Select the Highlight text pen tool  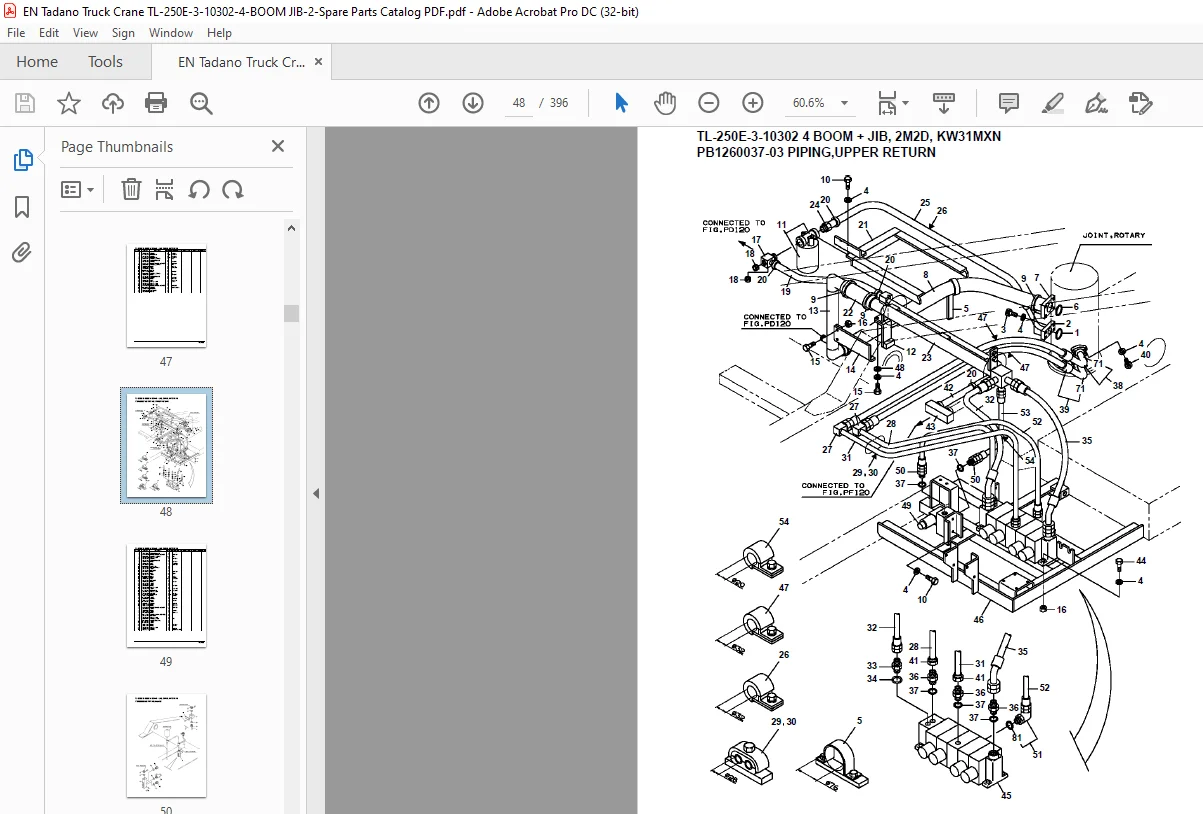(1052, 103)
